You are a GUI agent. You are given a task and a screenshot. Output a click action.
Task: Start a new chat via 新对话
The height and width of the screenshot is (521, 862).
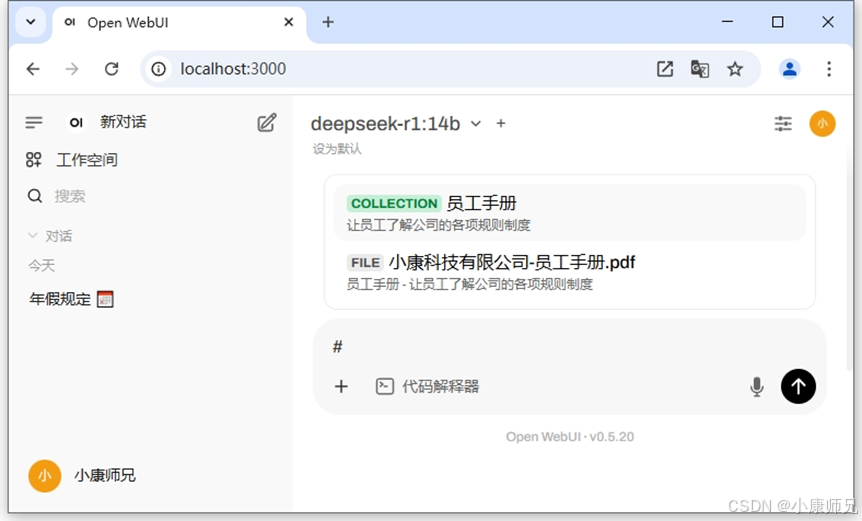pyautogui.click(x=123, y=122)
